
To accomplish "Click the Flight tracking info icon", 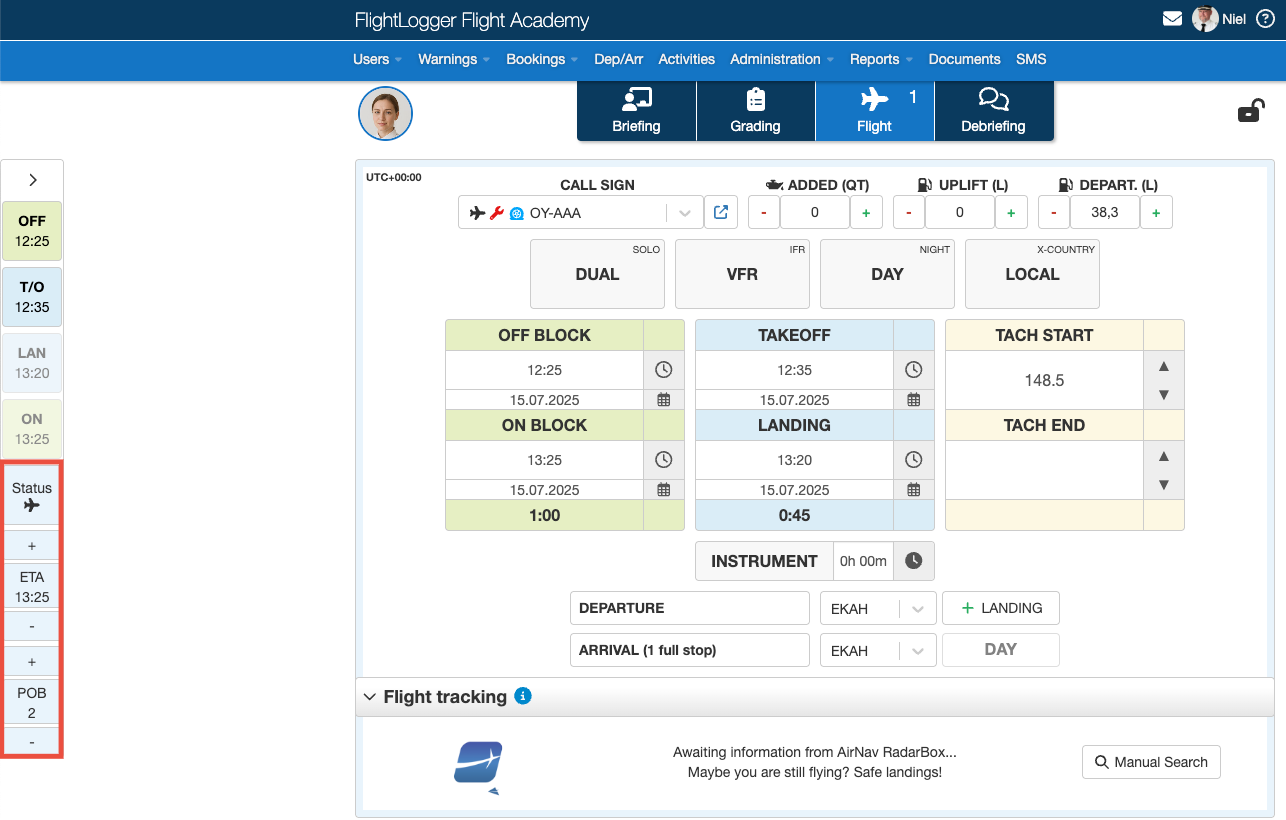I will click(x=522, y=696).
